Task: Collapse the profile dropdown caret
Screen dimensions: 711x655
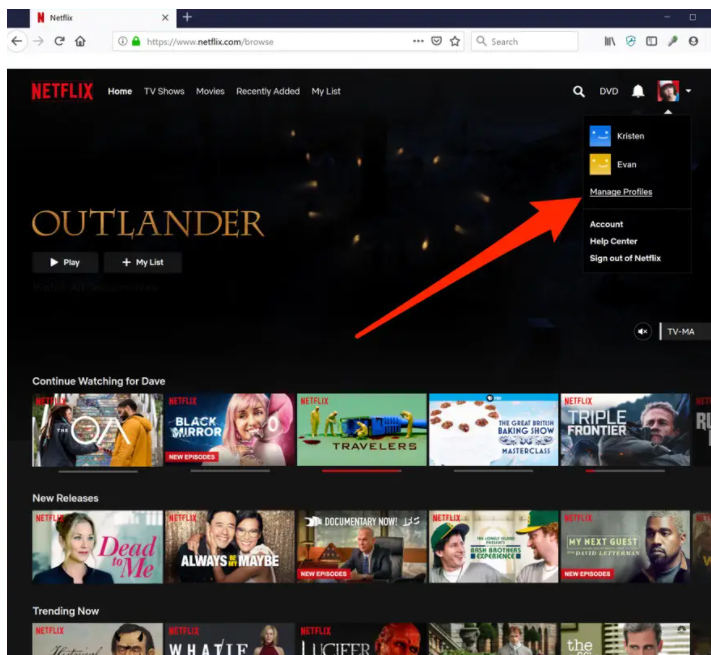Action: click(688, 91)
